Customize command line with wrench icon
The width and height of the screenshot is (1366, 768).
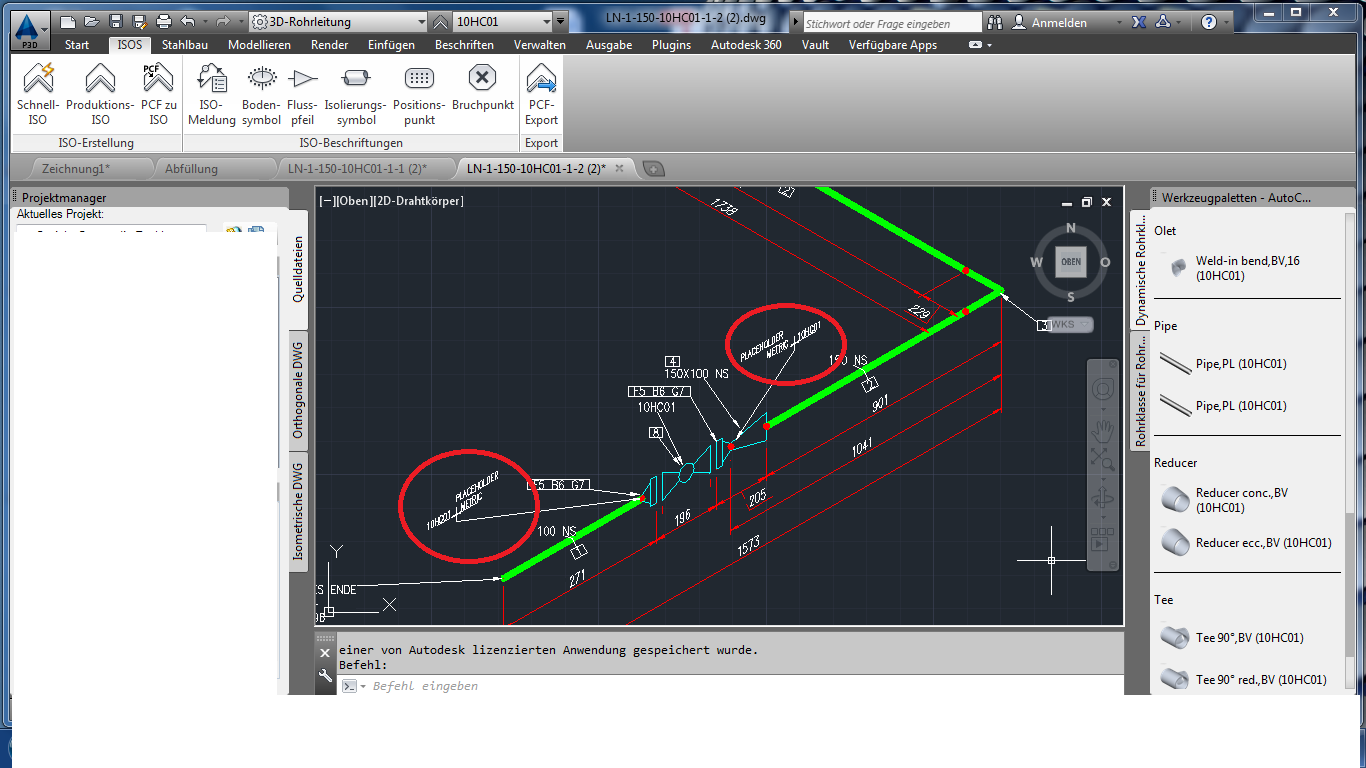pyautogui.click(x=325, y=676)
